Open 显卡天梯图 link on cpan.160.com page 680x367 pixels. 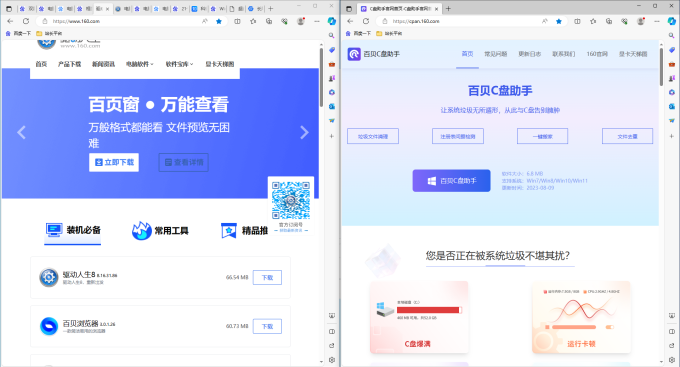pyautogui.click(x=633, y=54)
